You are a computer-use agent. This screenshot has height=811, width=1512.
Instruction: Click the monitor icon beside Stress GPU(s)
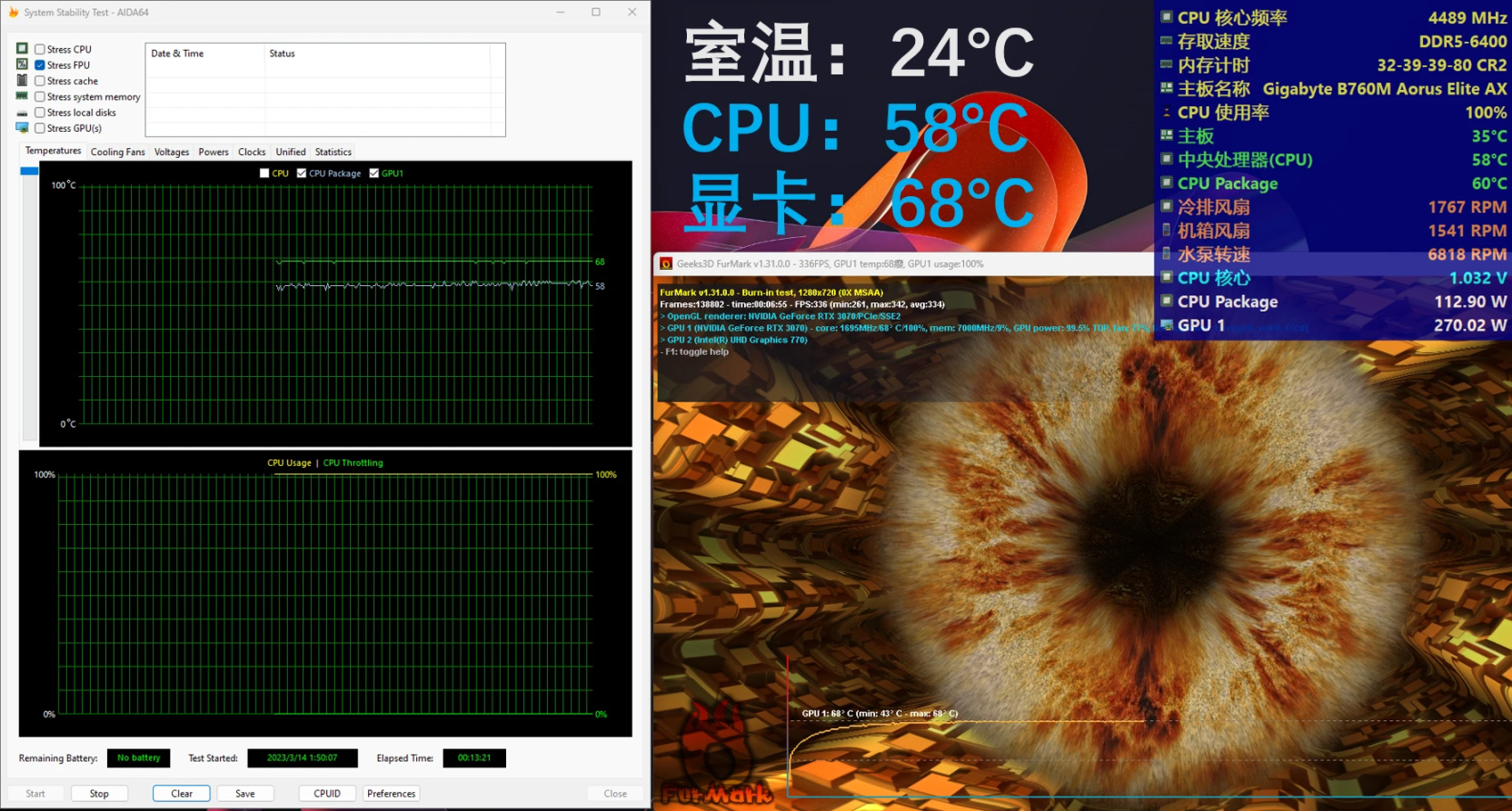click(22, 128)
